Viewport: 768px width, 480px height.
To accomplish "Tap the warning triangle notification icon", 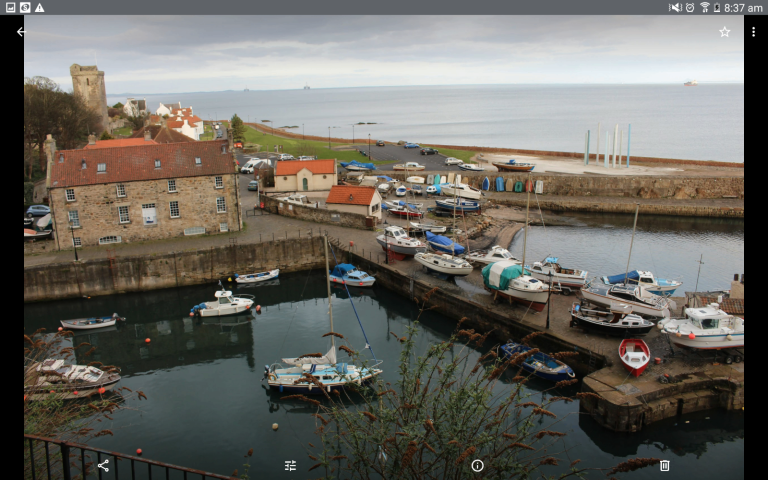I will [40, 7].
